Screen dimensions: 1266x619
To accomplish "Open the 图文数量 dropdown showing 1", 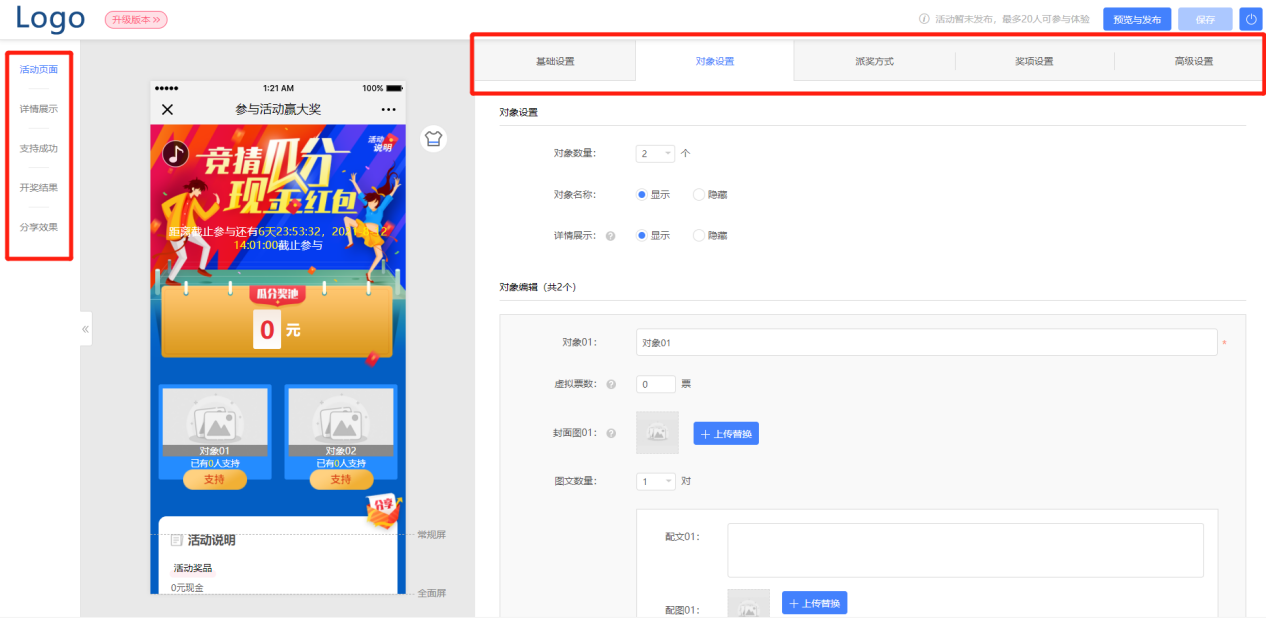I will pyautogui.click(x=655, y=481).
